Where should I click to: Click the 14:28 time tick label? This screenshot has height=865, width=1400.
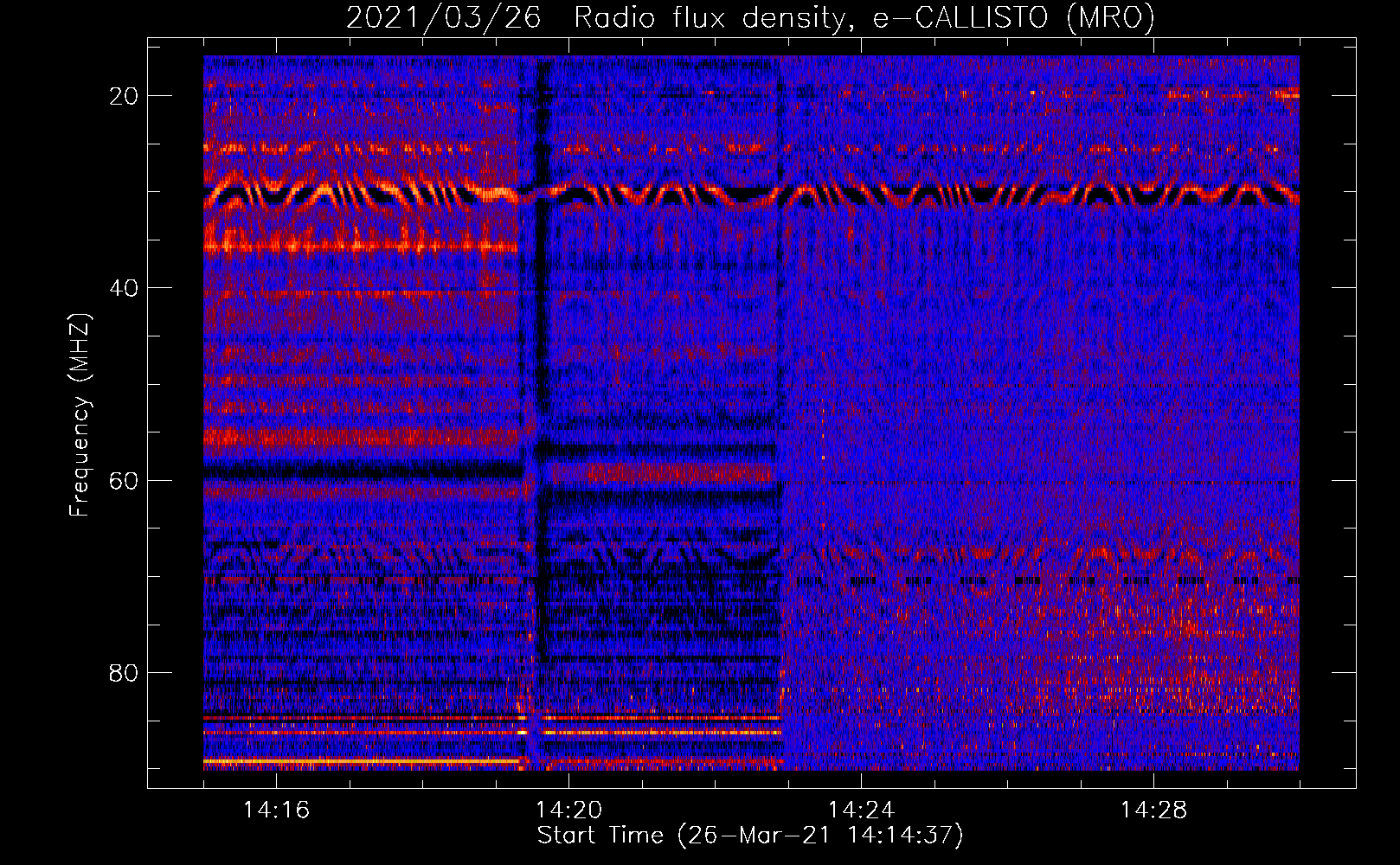pos(1153,810)
